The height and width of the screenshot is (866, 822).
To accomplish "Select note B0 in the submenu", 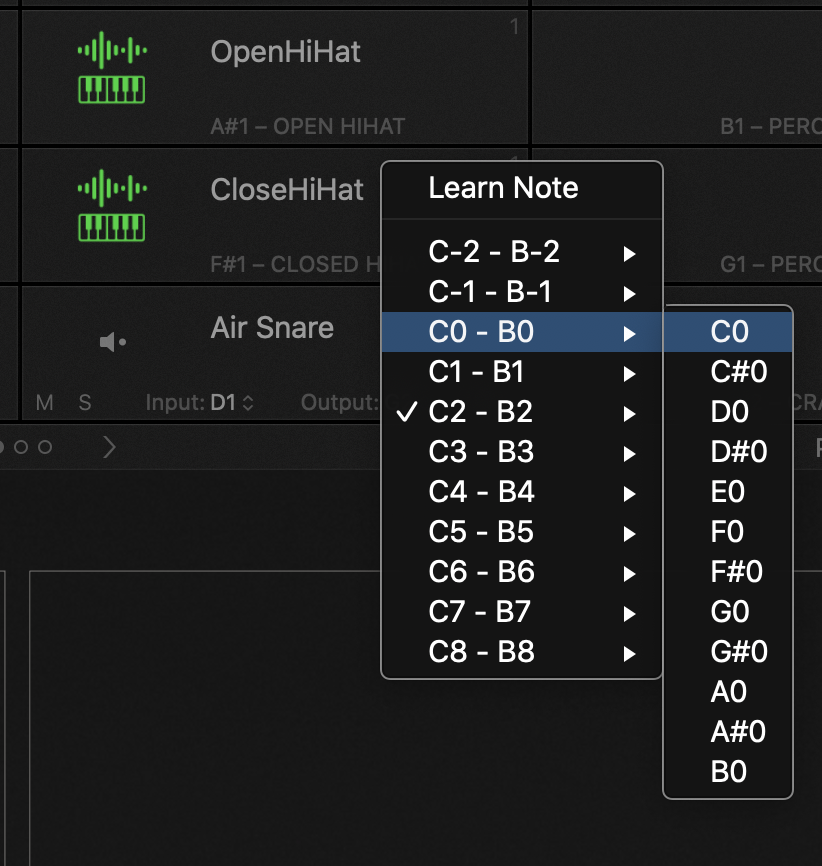I will 729,772.
